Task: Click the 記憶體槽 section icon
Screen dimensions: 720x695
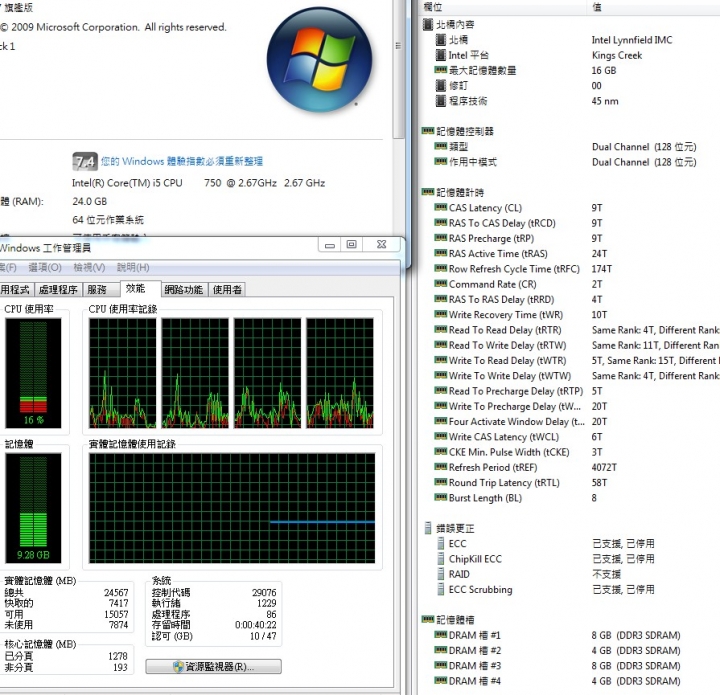Action: click(x=428, y=619)
